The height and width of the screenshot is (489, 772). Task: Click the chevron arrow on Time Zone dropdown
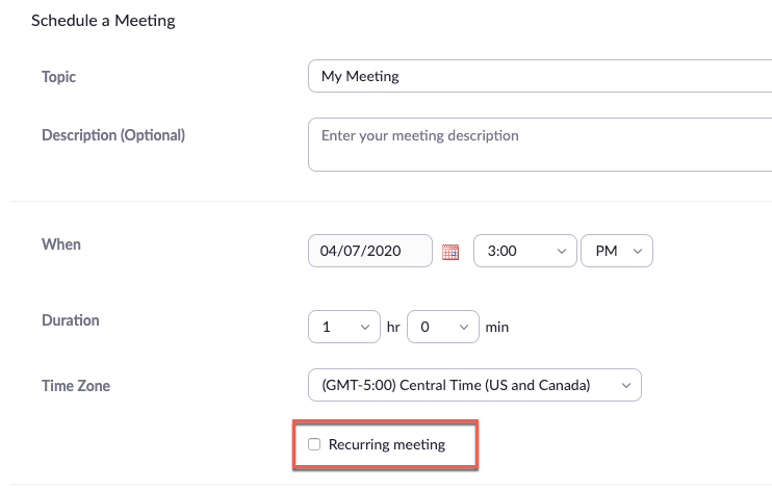(x=626, y=385)
